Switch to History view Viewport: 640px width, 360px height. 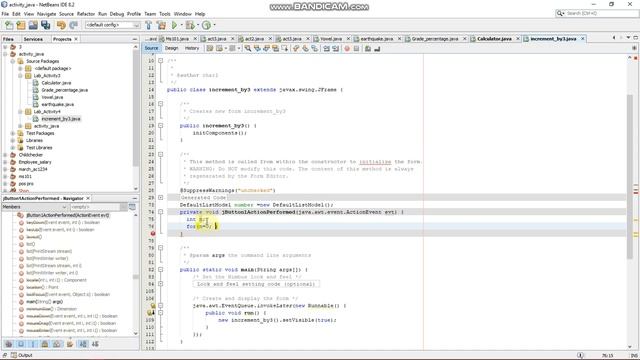(192, 48)
